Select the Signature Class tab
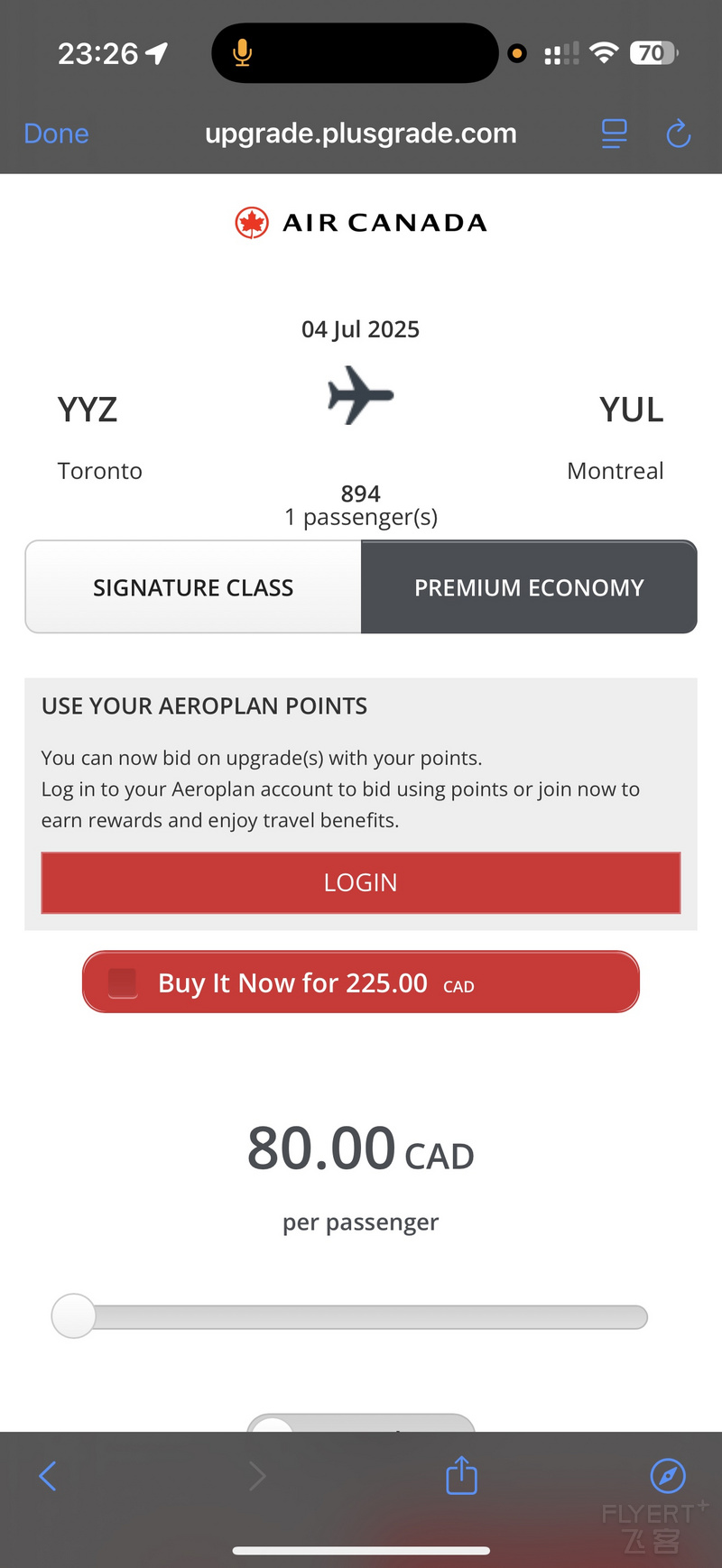This screenshot has width=722, height=1568. [x=193, y=587]
